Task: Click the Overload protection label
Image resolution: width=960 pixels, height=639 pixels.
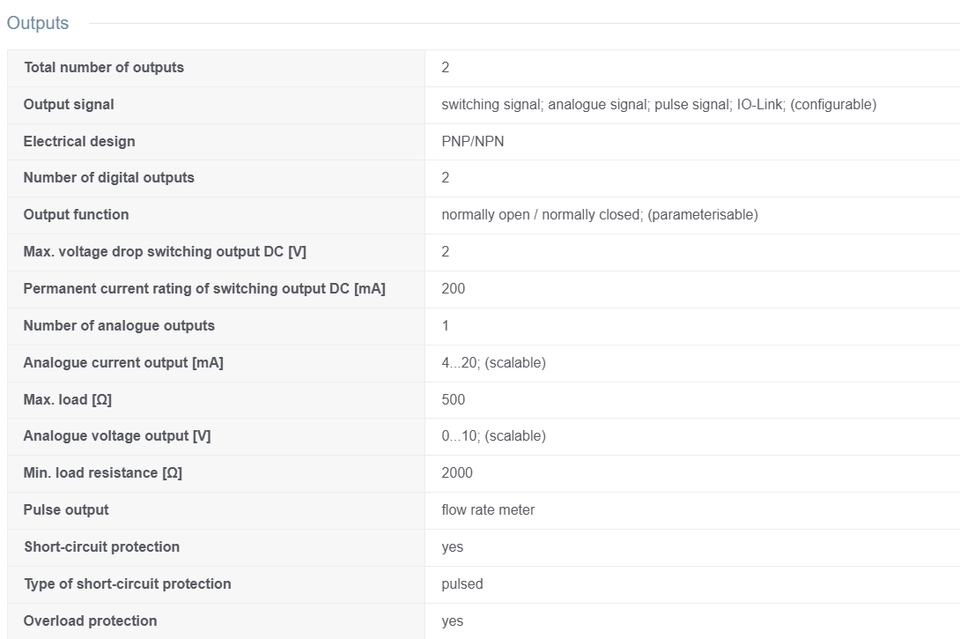Action: (90, 621)
